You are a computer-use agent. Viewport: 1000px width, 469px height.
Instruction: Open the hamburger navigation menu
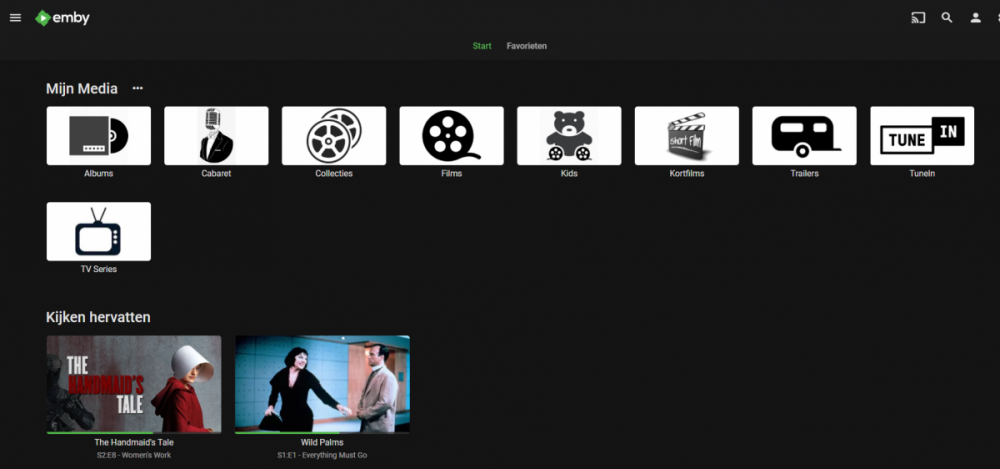(15, 18)
